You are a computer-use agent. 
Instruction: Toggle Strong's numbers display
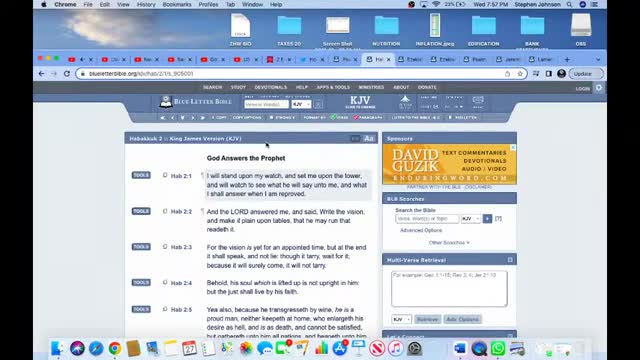[x=282, y=118]
